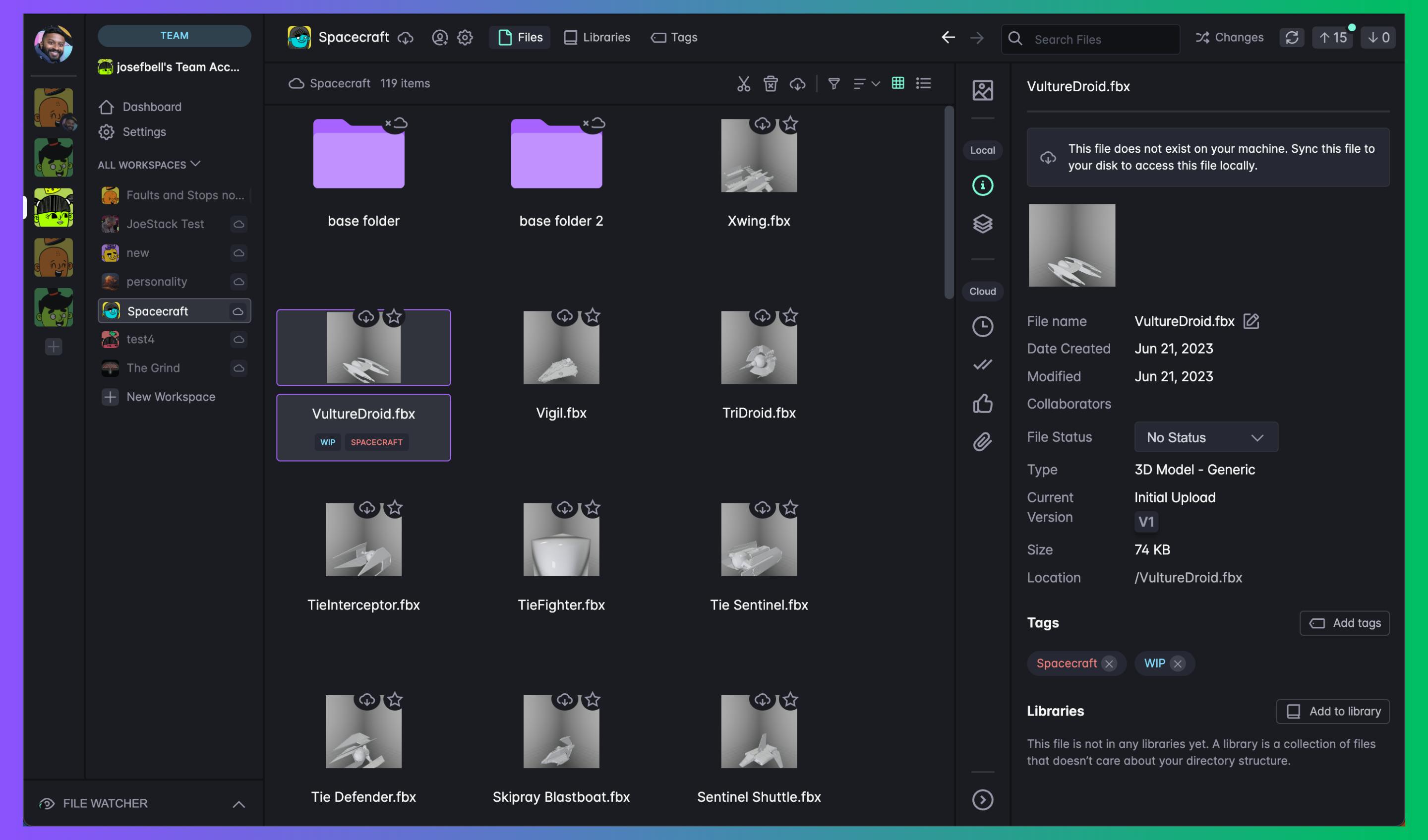The image size is (1428, 840).
Task: Click the 0 downloads counter
Action: [1377, 38]
